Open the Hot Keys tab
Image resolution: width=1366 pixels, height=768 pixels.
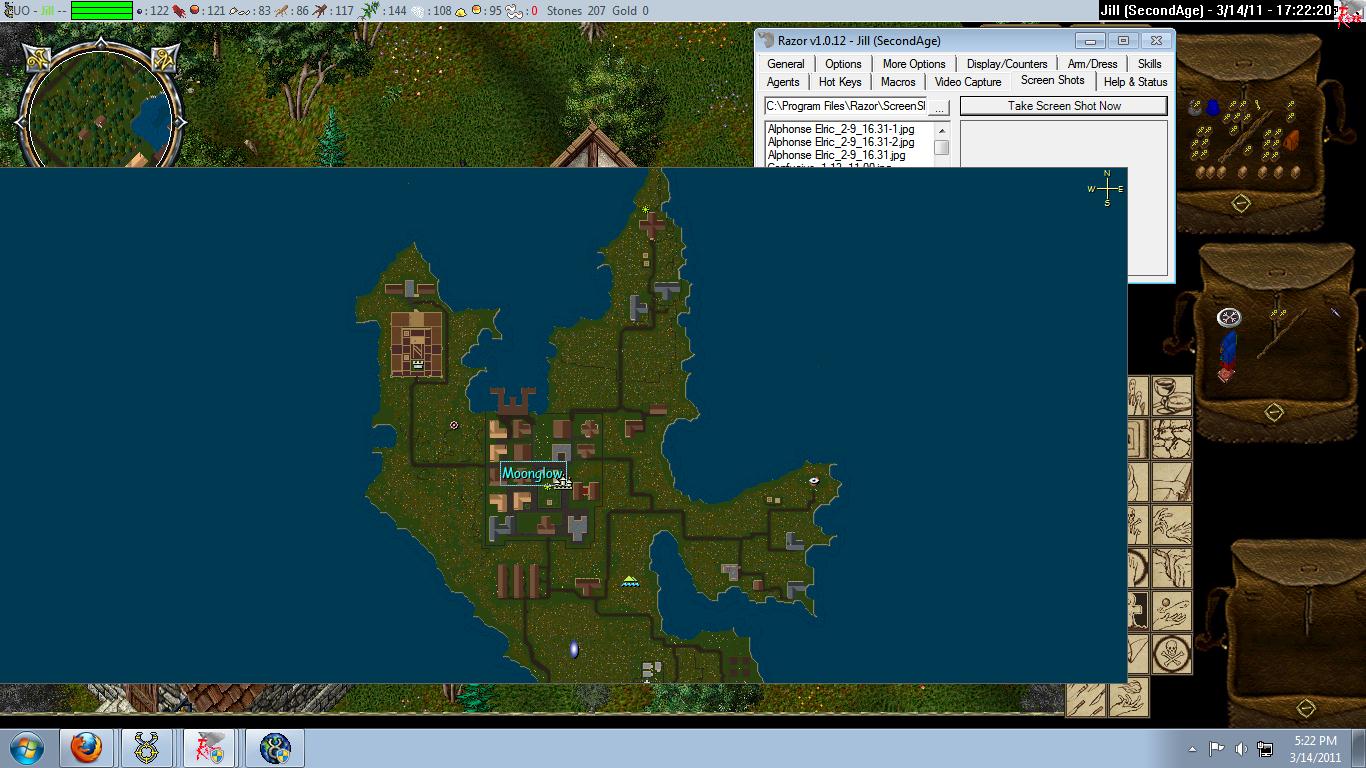click(x=839, y=82)
